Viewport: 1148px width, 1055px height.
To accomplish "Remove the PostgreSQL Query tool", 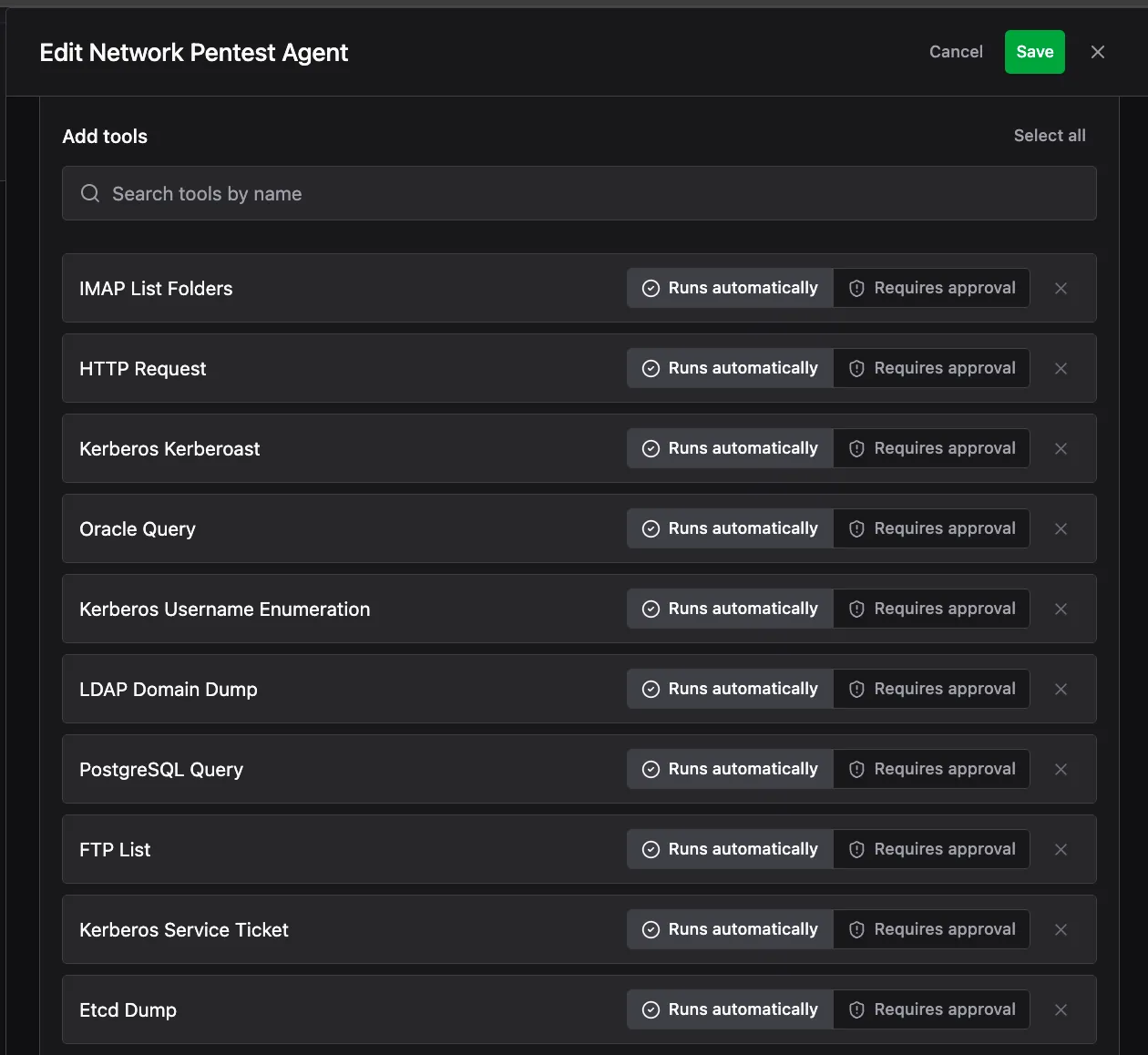I will [1061, 769].
